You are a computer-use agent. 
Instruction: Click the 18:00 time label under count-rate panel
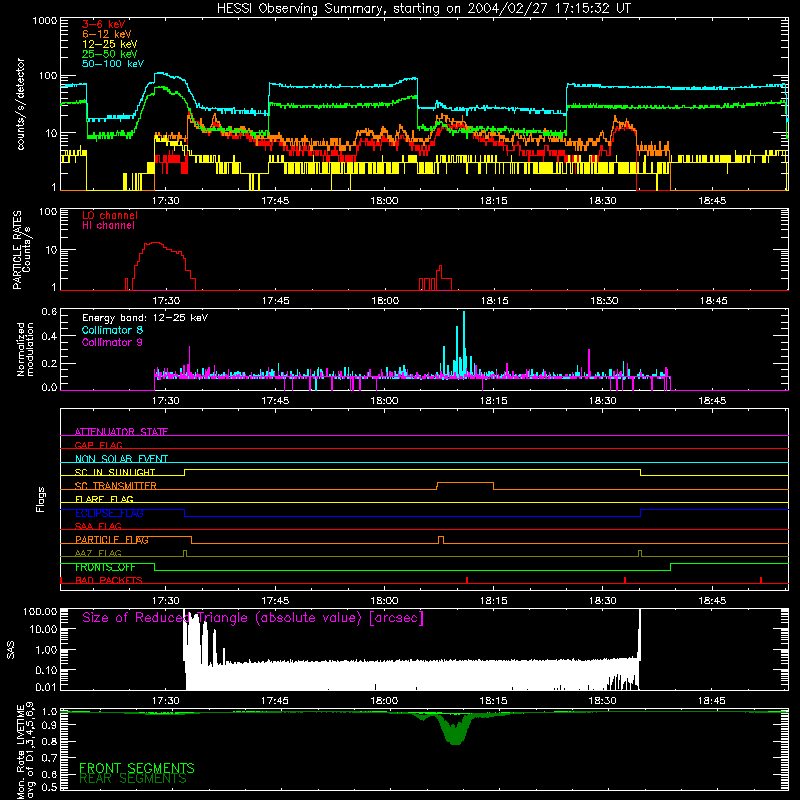coord(384,201)
